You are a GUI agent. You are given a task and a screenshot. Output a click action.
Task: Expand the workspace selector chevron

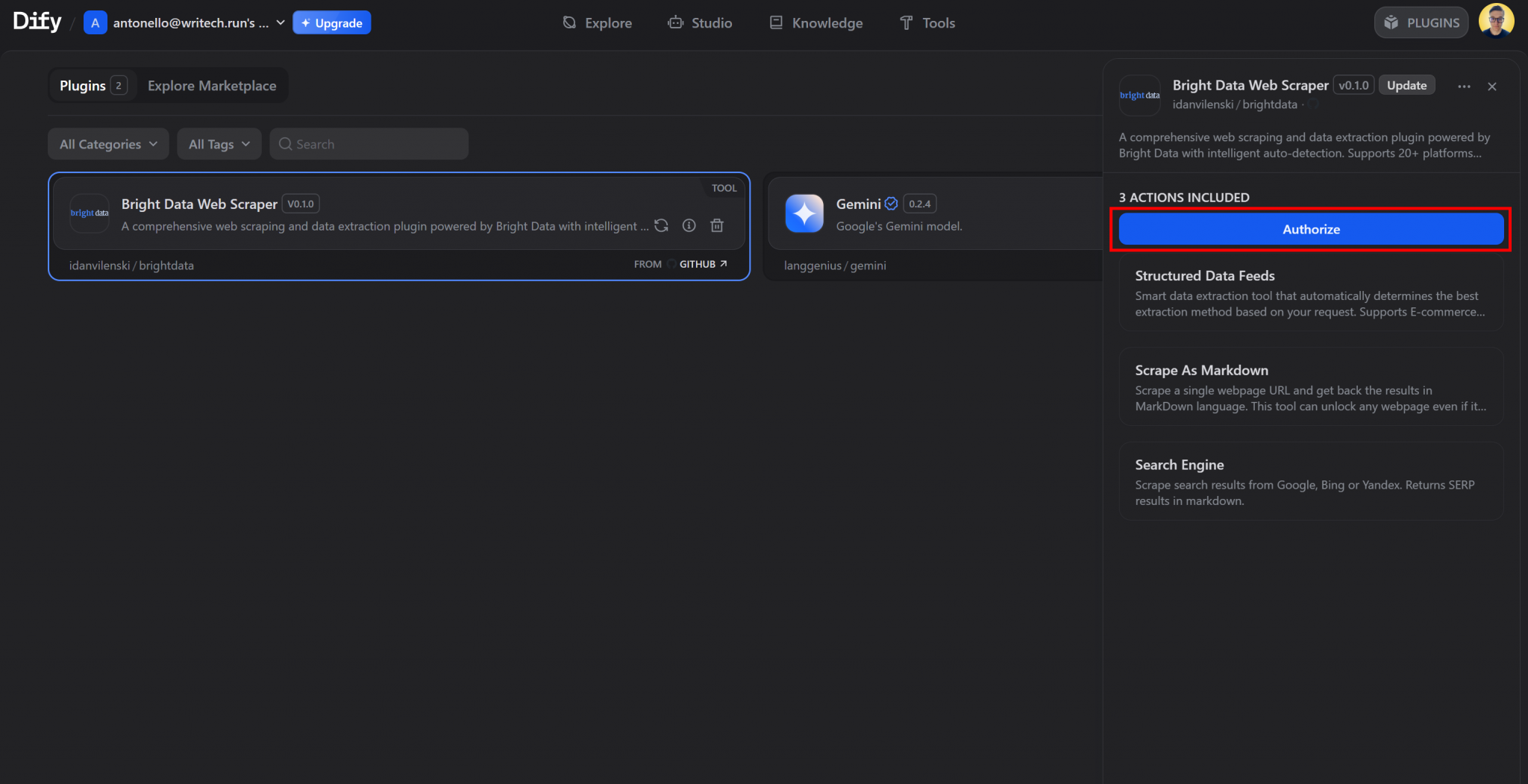[280, 22]
